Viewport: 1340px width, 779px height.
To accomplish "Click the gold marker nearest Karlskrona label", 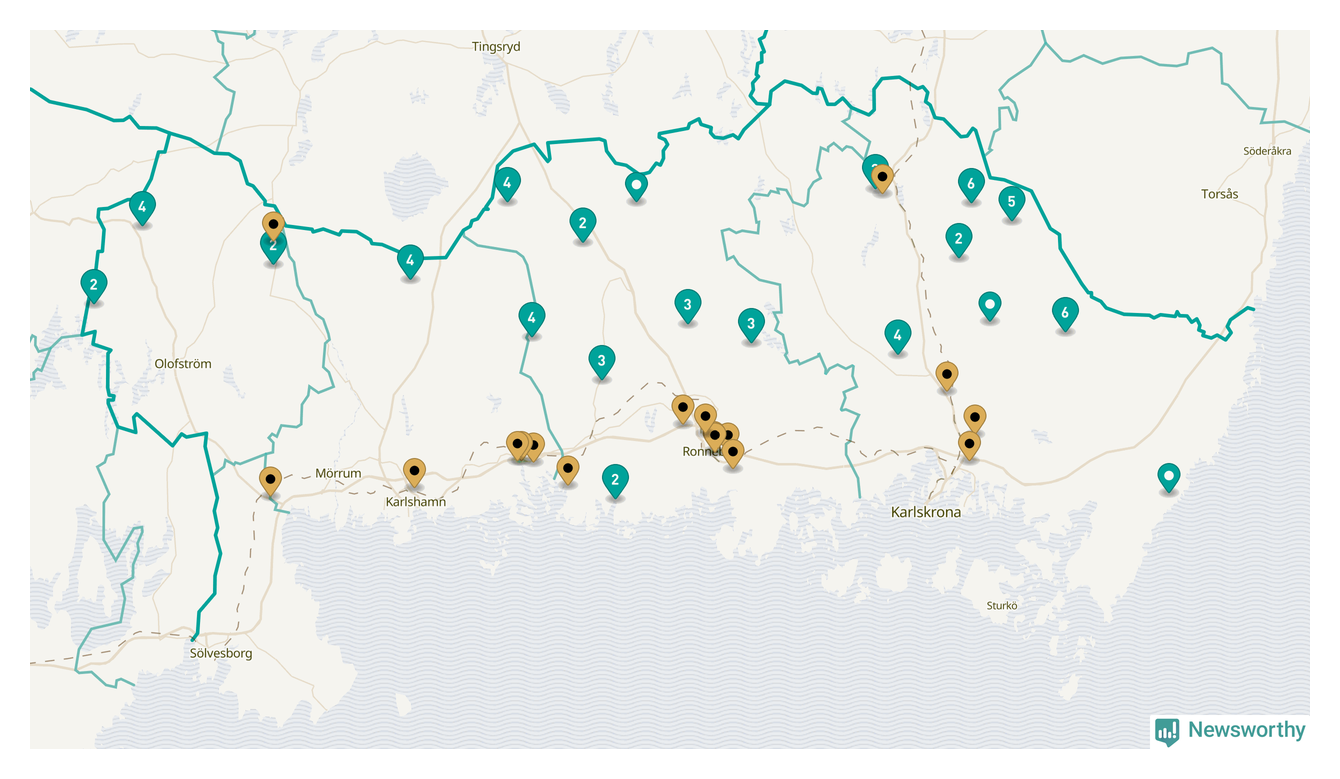I will pyautogui.click(x=968, y=444).
